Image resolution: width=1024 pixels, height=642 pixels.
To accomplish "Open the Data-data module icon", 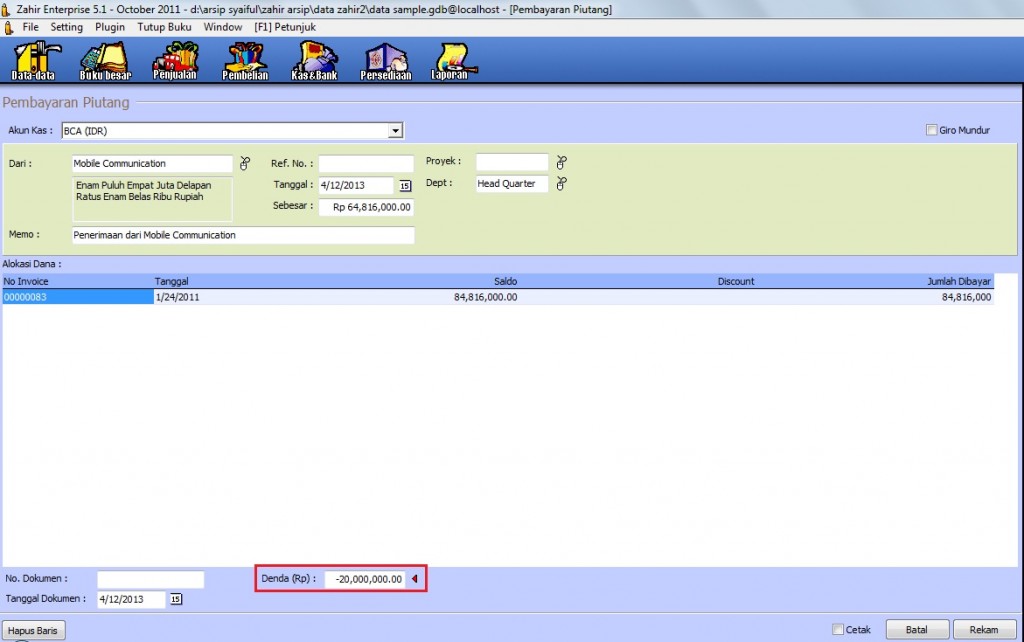I will (33, 60).
